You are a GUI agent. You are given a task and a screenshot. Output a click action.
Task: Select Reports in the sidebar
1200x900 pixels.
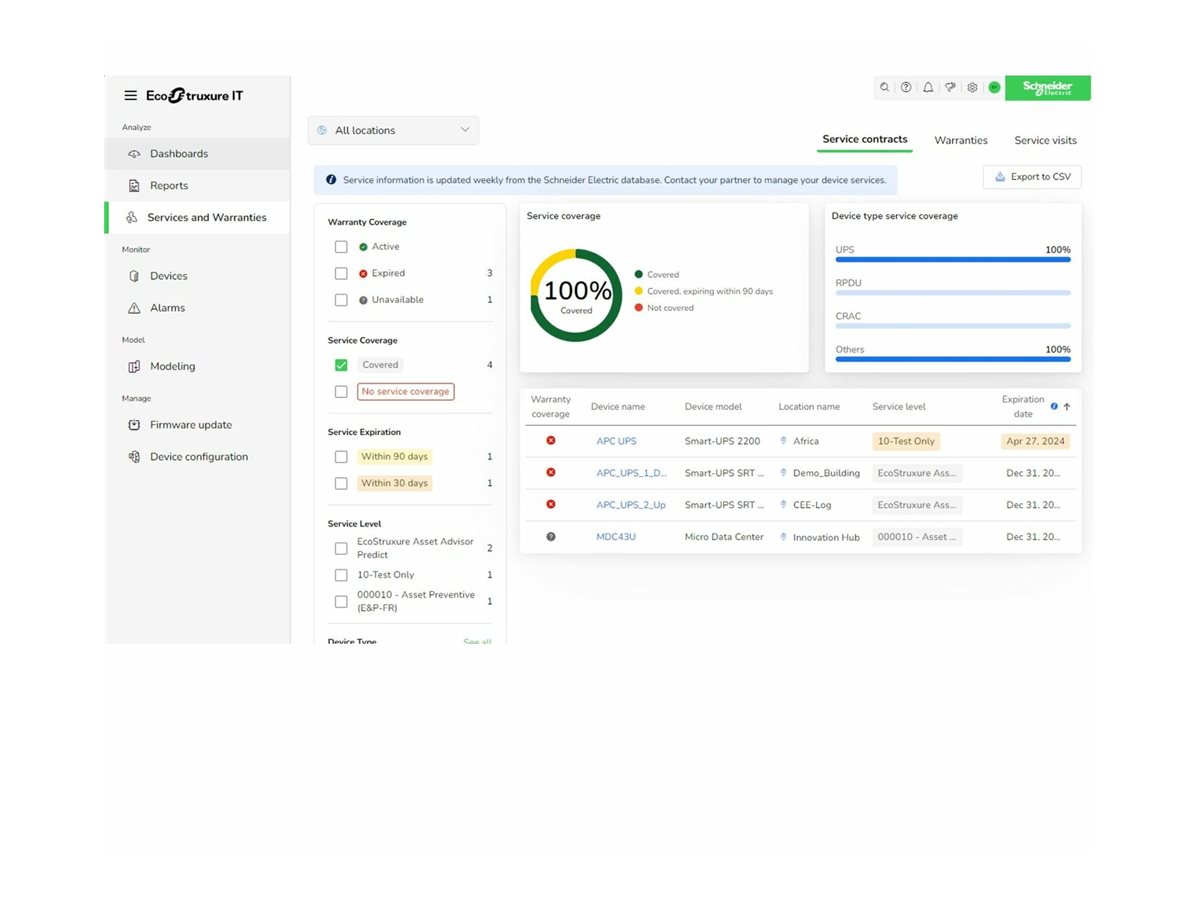pos(168,185)
